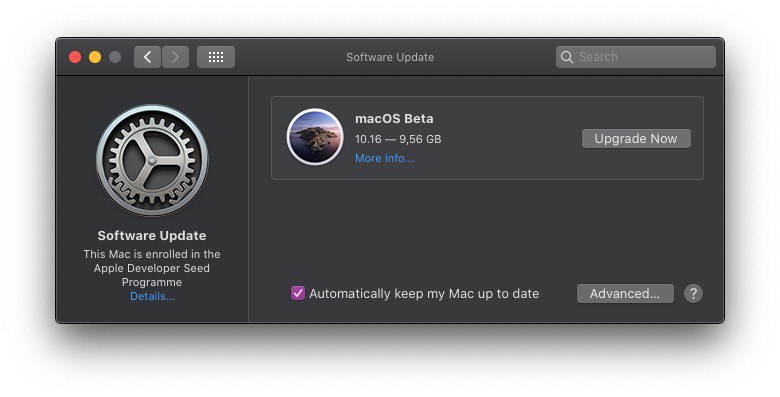Focus the Search field

[636, 57]
